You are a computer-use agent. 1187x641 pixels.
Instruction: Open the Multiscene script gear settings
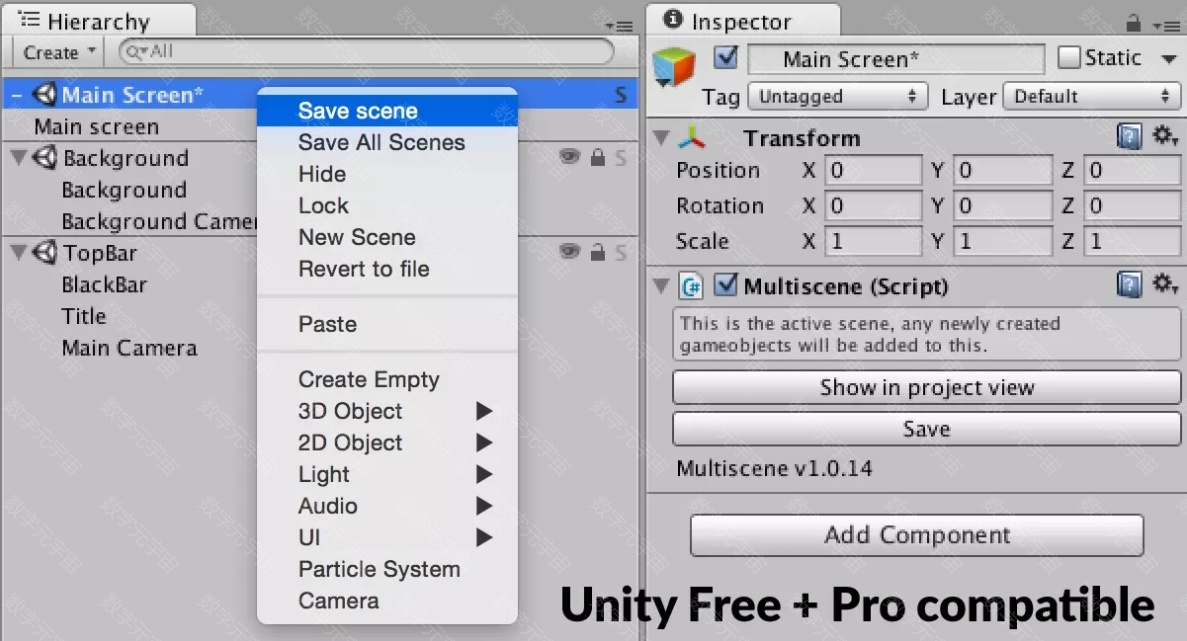click(x=1164, y=285)
